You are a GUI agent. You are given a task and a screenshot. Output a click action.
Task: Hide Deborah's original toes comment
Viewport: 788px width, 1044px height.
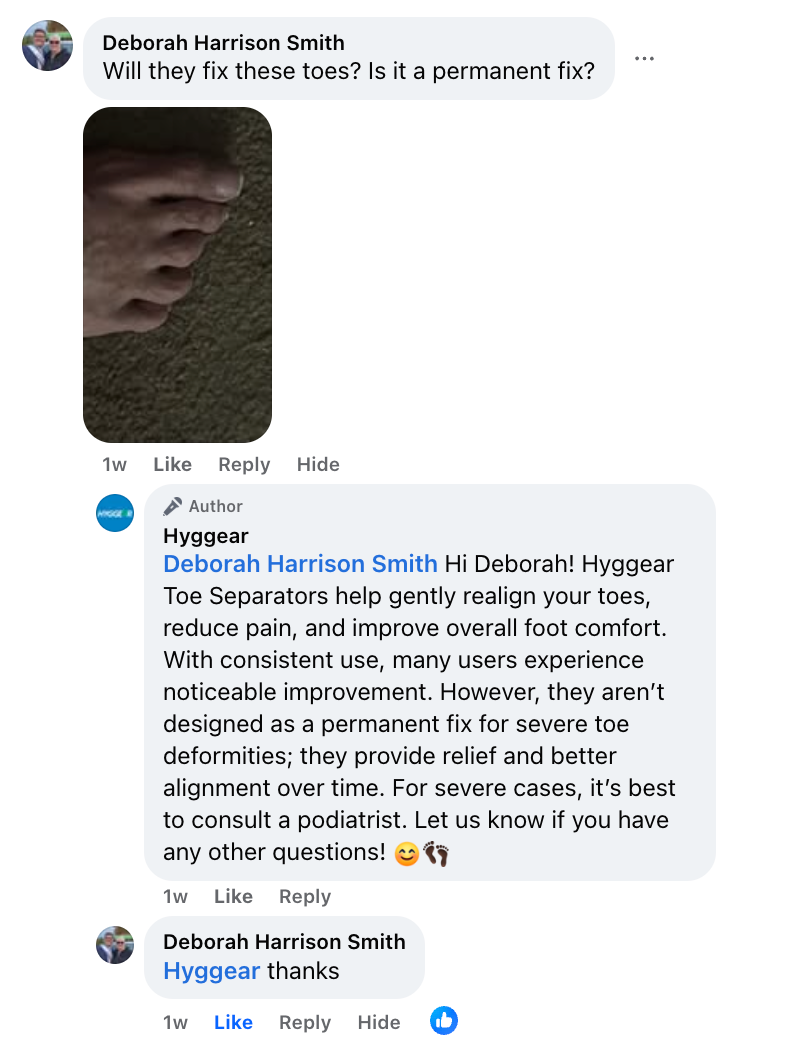tap(318, 464)
